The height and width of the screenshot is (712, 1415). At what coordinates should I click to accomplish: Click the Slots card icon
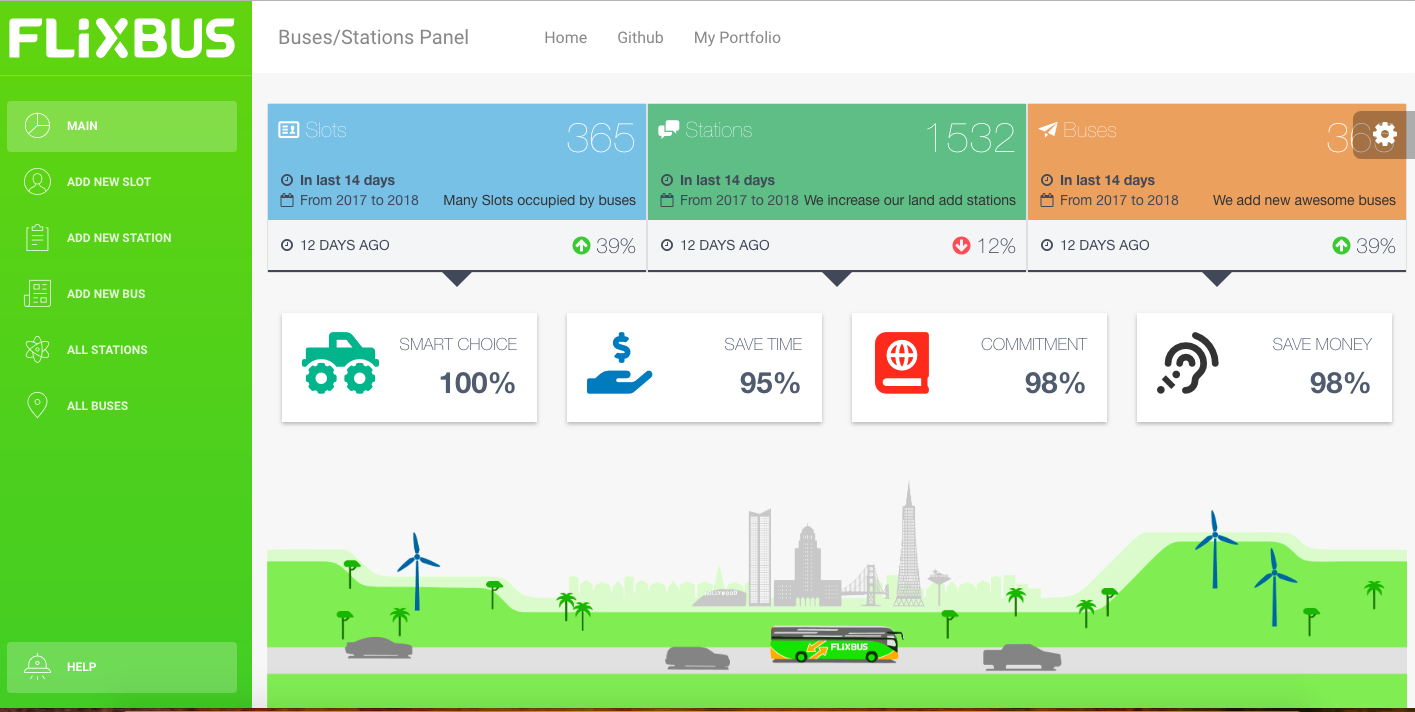point(288,130)
